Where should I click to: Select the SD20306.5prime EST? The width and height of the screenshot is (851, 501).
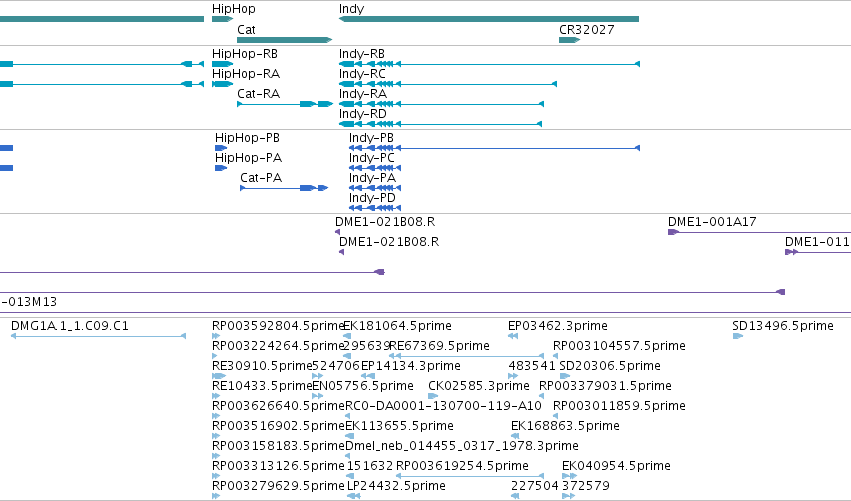[x=564, y=376]
